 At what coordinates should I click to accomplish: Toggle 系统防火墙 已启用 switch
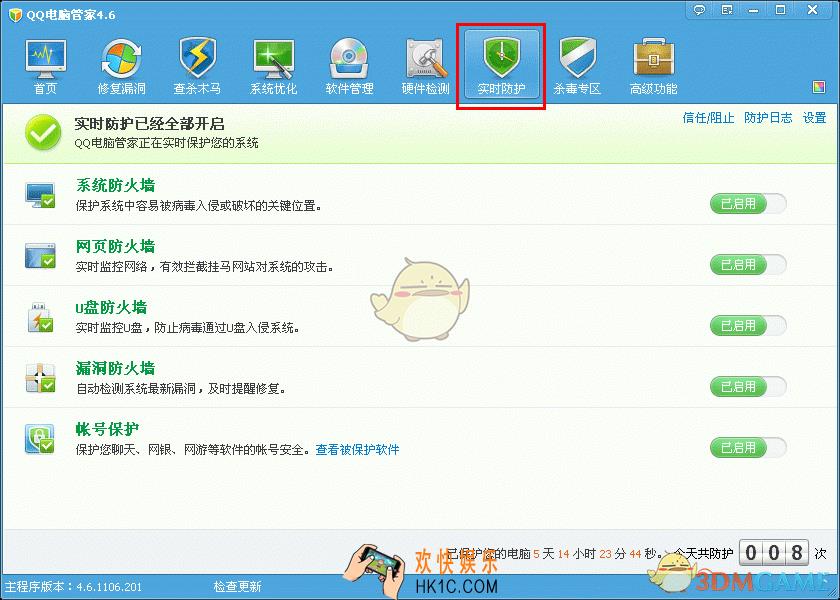pyautogui.click(x=748, y=204)
